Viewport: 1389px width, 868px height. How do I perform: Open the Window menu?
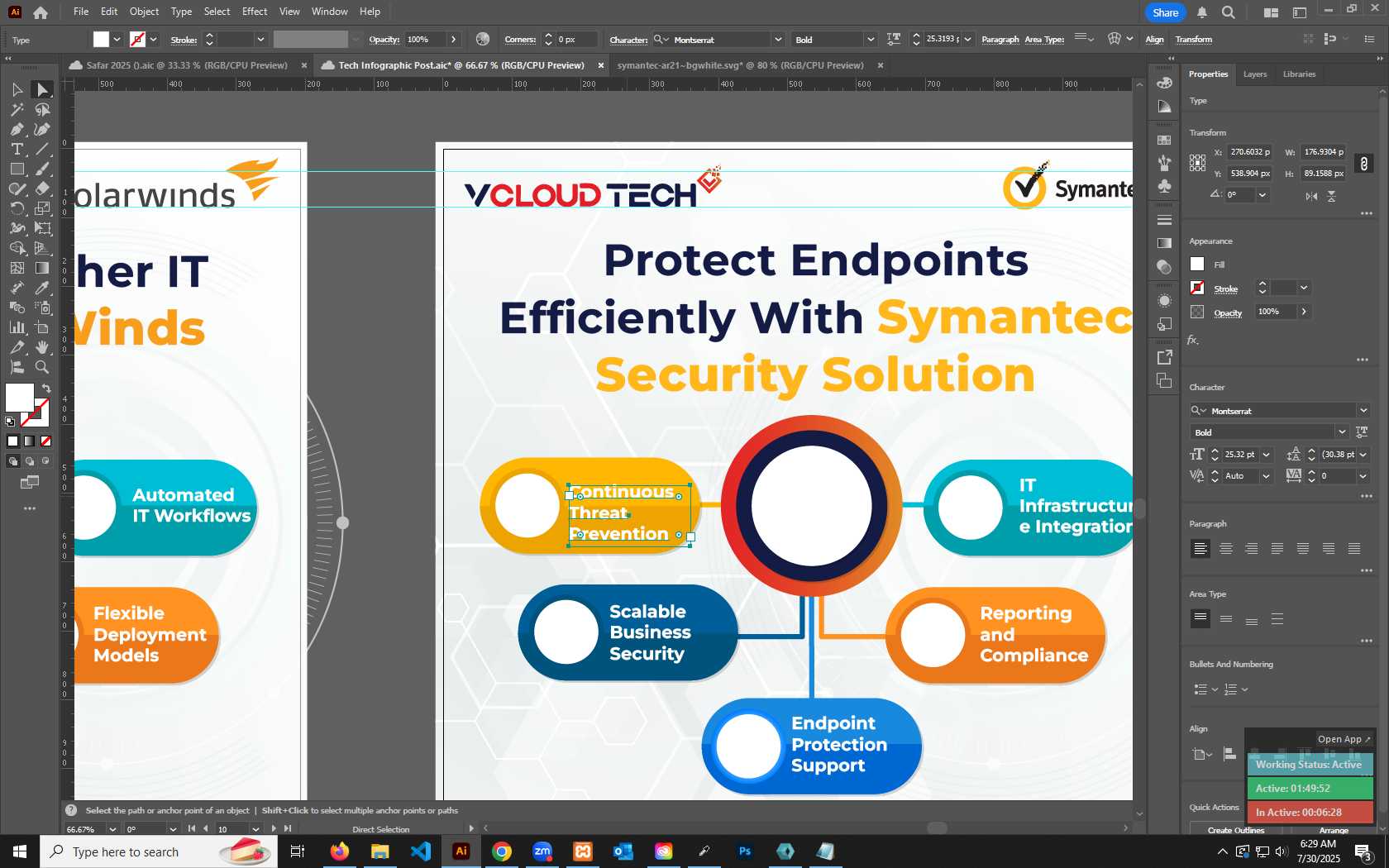330,12
